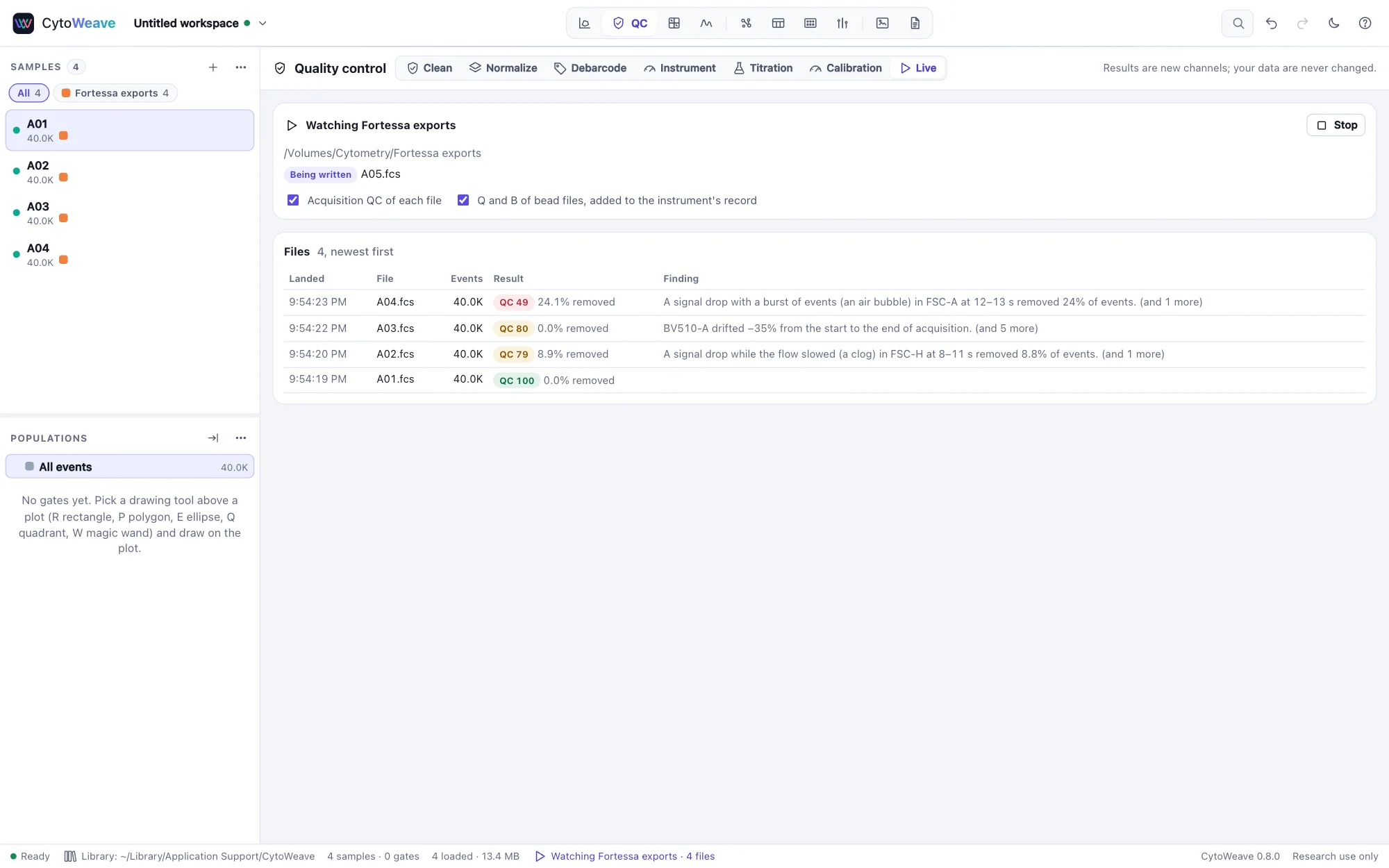This screenshot has height=868, width=1389.
Task: Open the figure image export icon
Action: [882, 23]
